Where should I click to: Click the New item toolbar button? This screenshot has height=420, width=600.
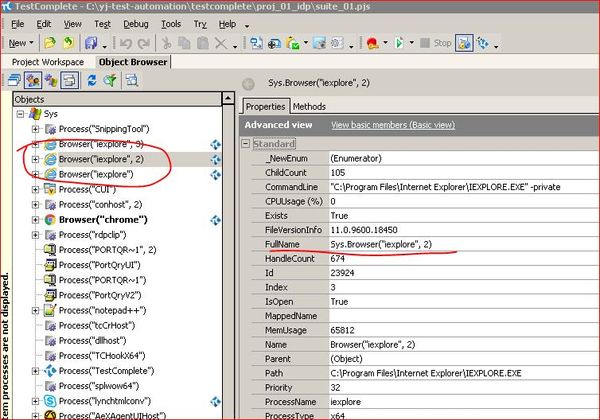coord(18,43)
